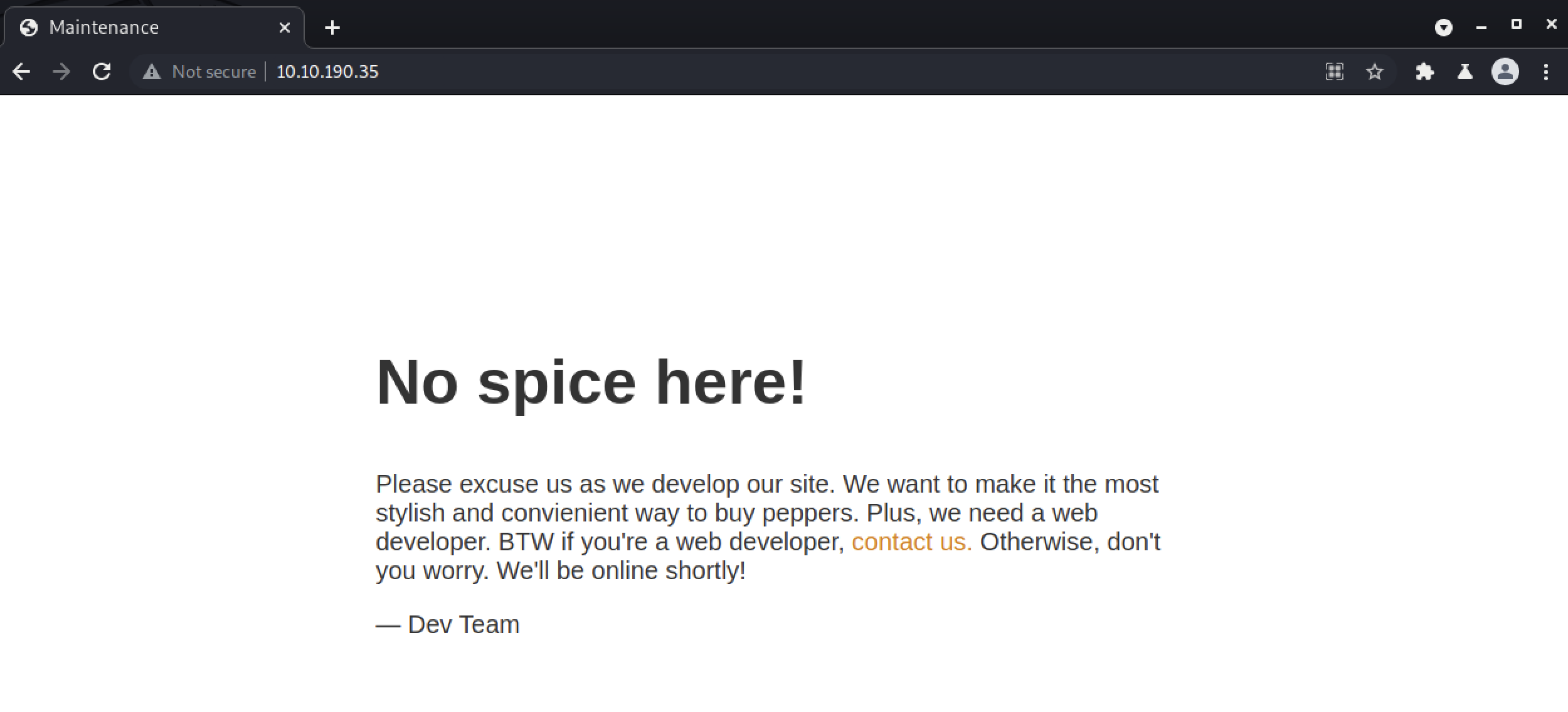Reload the current page
Viewport: 1568px width, 712px height.
click(102, 71)
